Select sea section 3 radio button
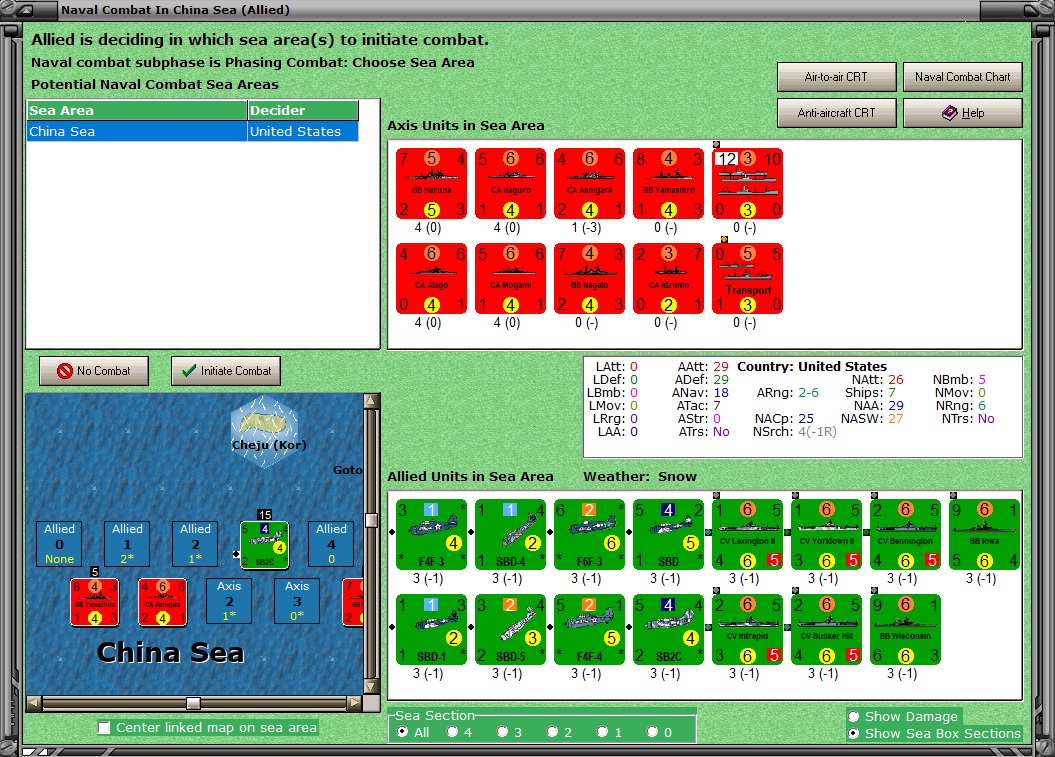This screenshot has width=1055, height=757. pos(502,731)
